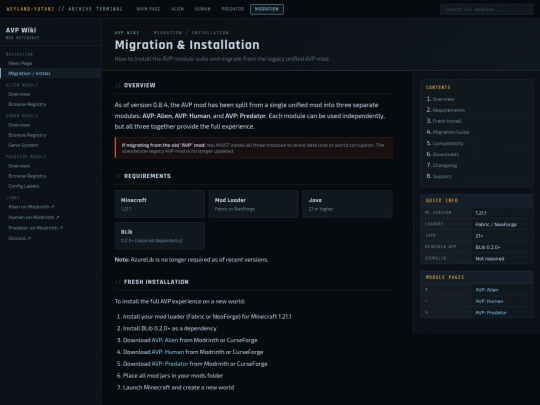Open AVP: Predator in Module Pages
Viewport: 540px width, 405px height.
click(x=491, y=313)
